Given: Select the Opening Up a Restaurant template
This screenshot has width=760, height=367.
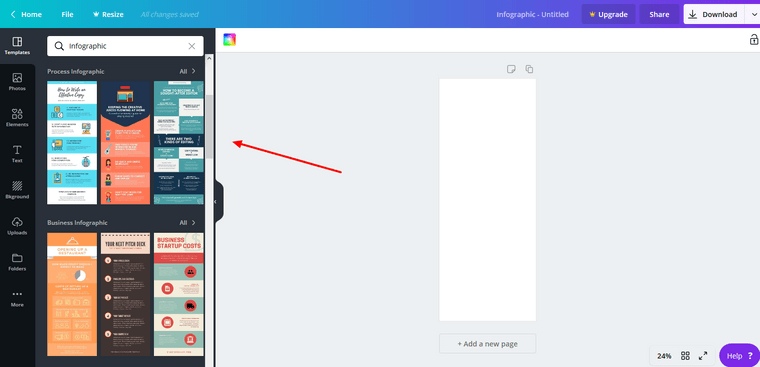Looking at the screenshot, I should [x=72, y=294].
